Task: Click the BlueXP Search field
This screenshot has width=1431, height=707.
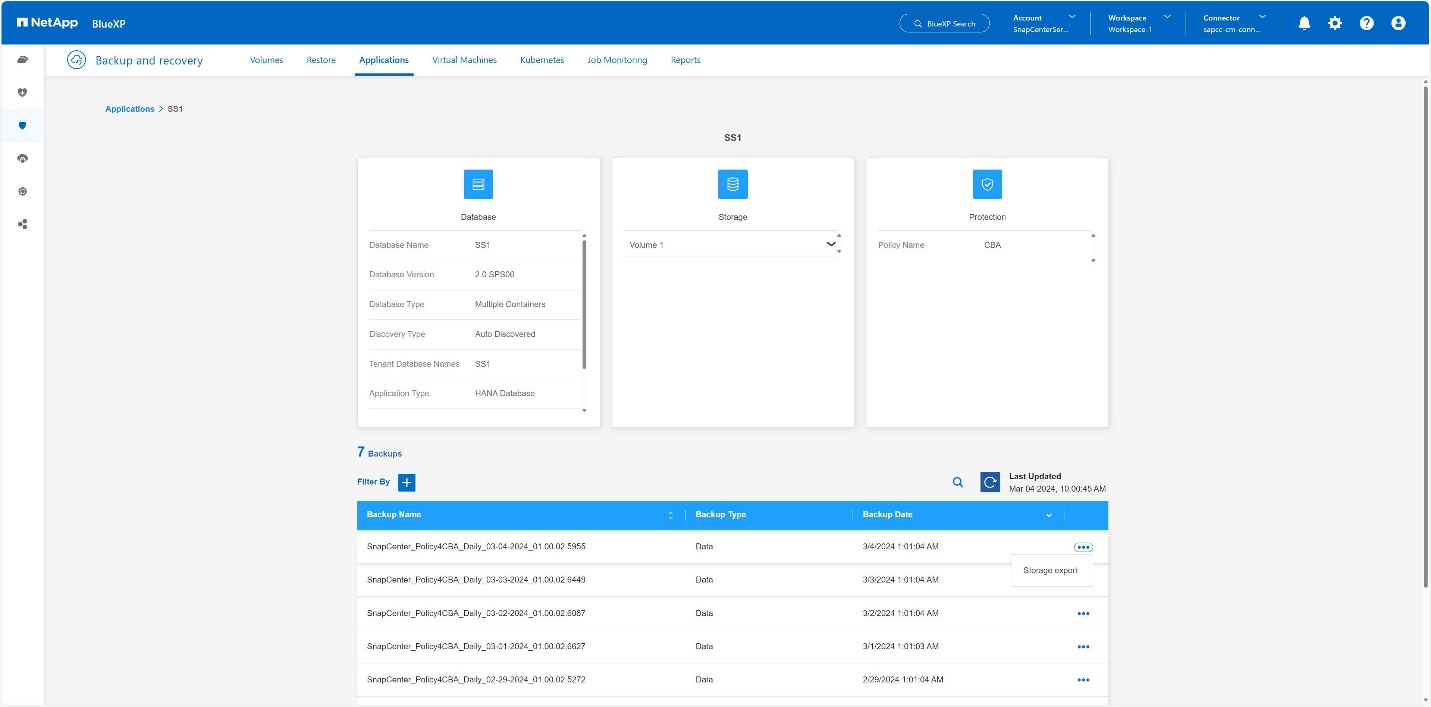Action: pyautogui.click(x=944, y=23)
